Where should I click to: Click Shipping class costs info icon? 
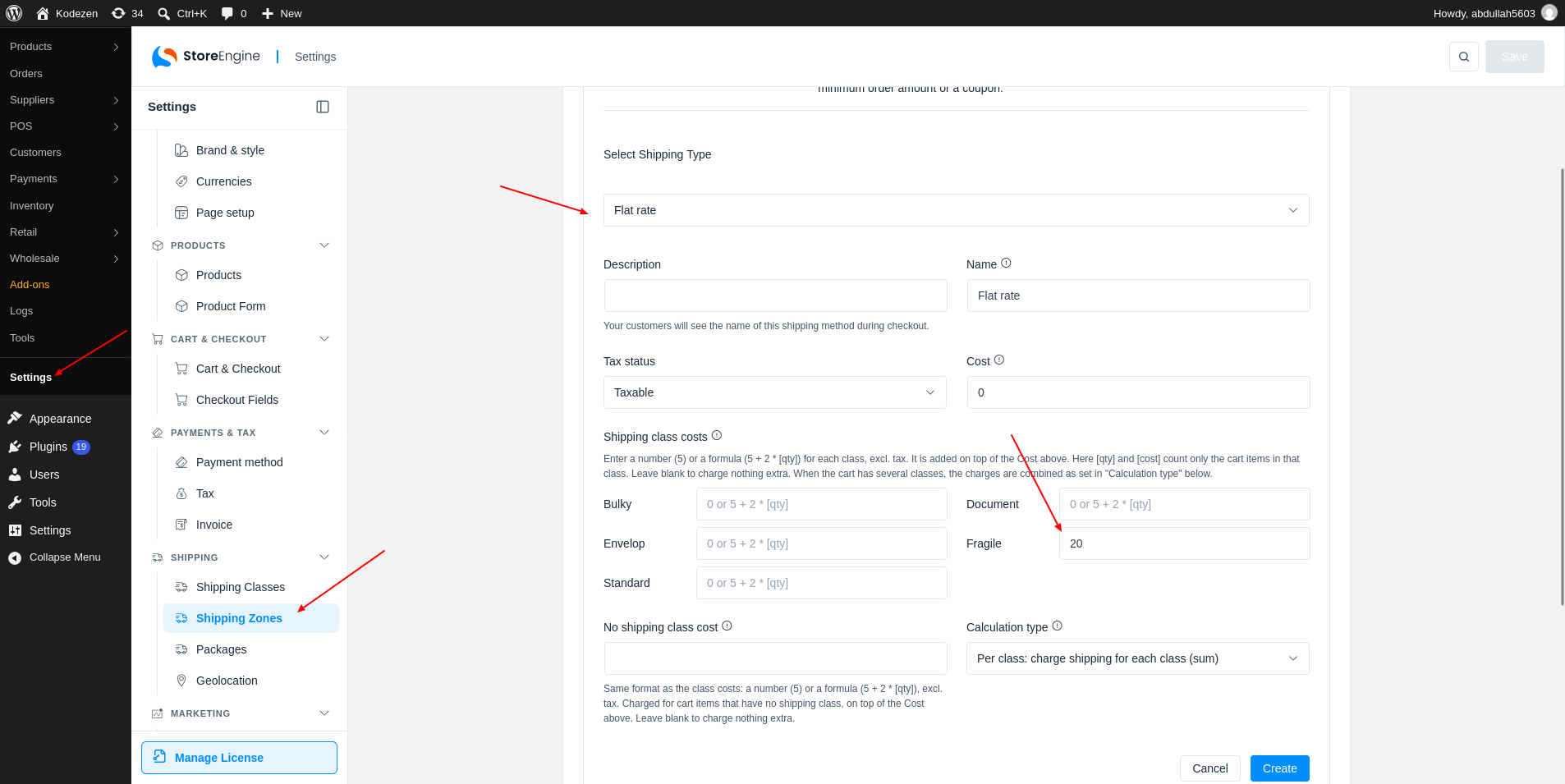pyautogui.click(x=717, y=436)
